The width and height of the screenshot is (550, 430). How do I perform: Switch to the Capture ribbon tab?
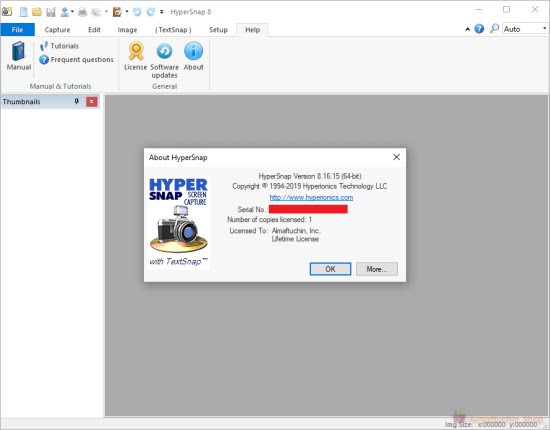point(57,30)
